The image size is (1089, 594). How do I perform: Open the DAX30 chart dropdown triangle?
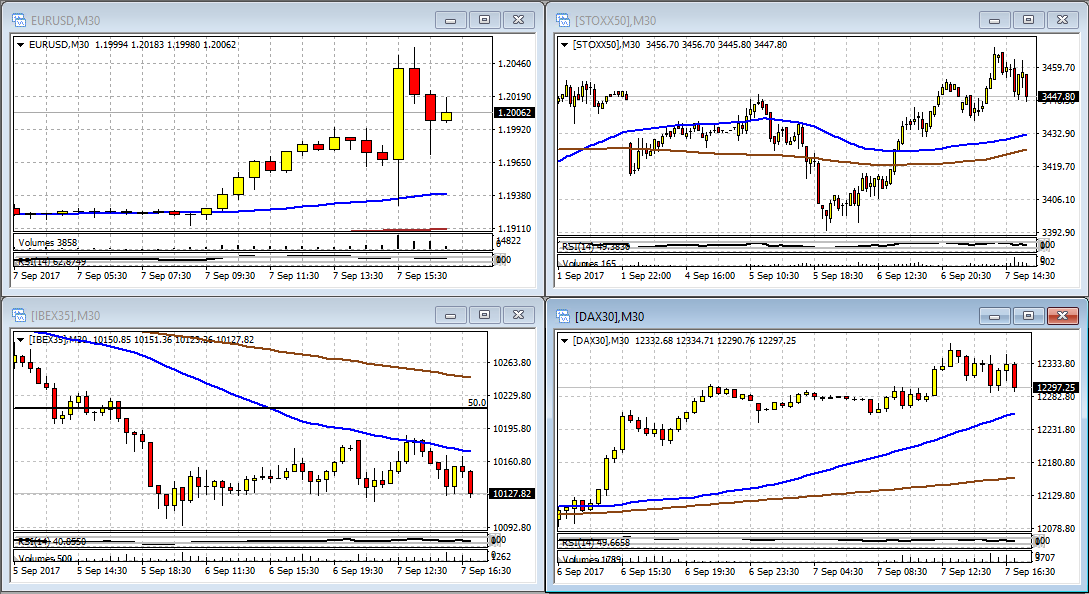pyautogui.click(x=565, y=340)
